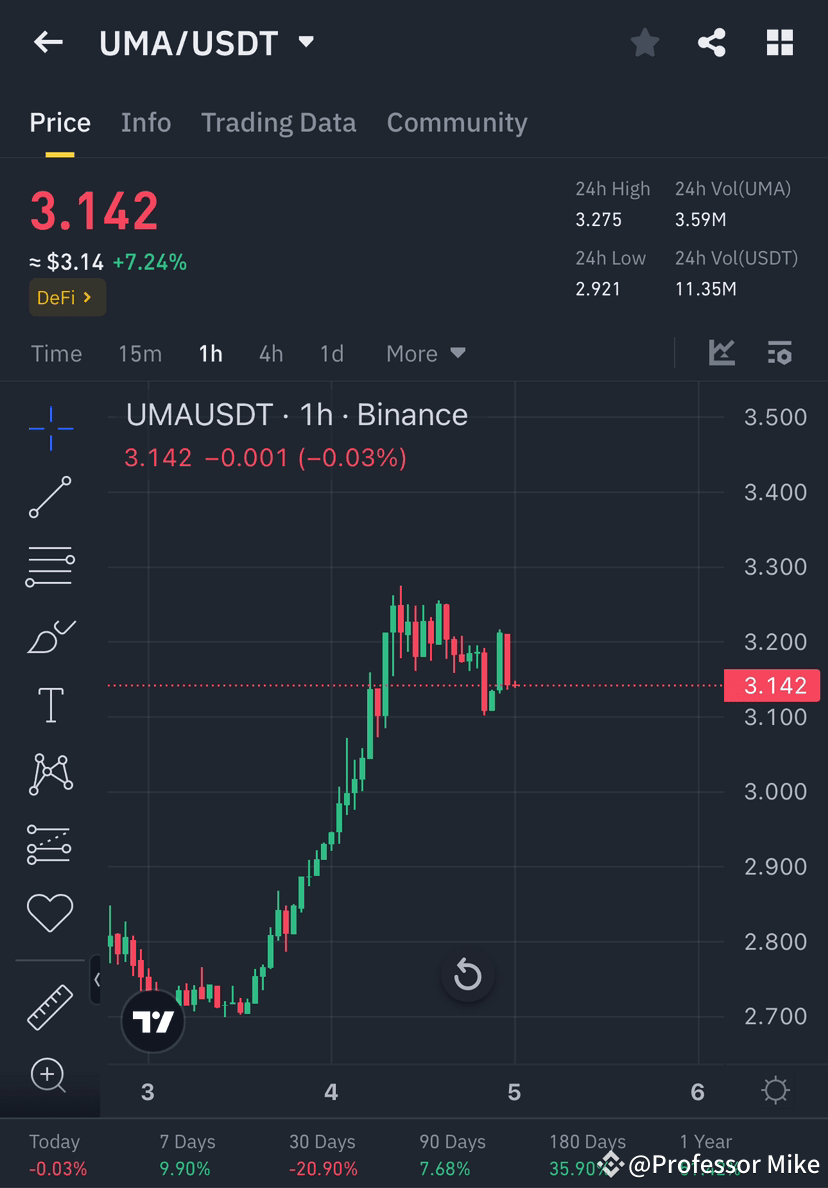Open the favorite drawings heart tool
Image resolution: width=828 pixels, height=1188 pixels.
pyautogui.click(x=50, y=912)
